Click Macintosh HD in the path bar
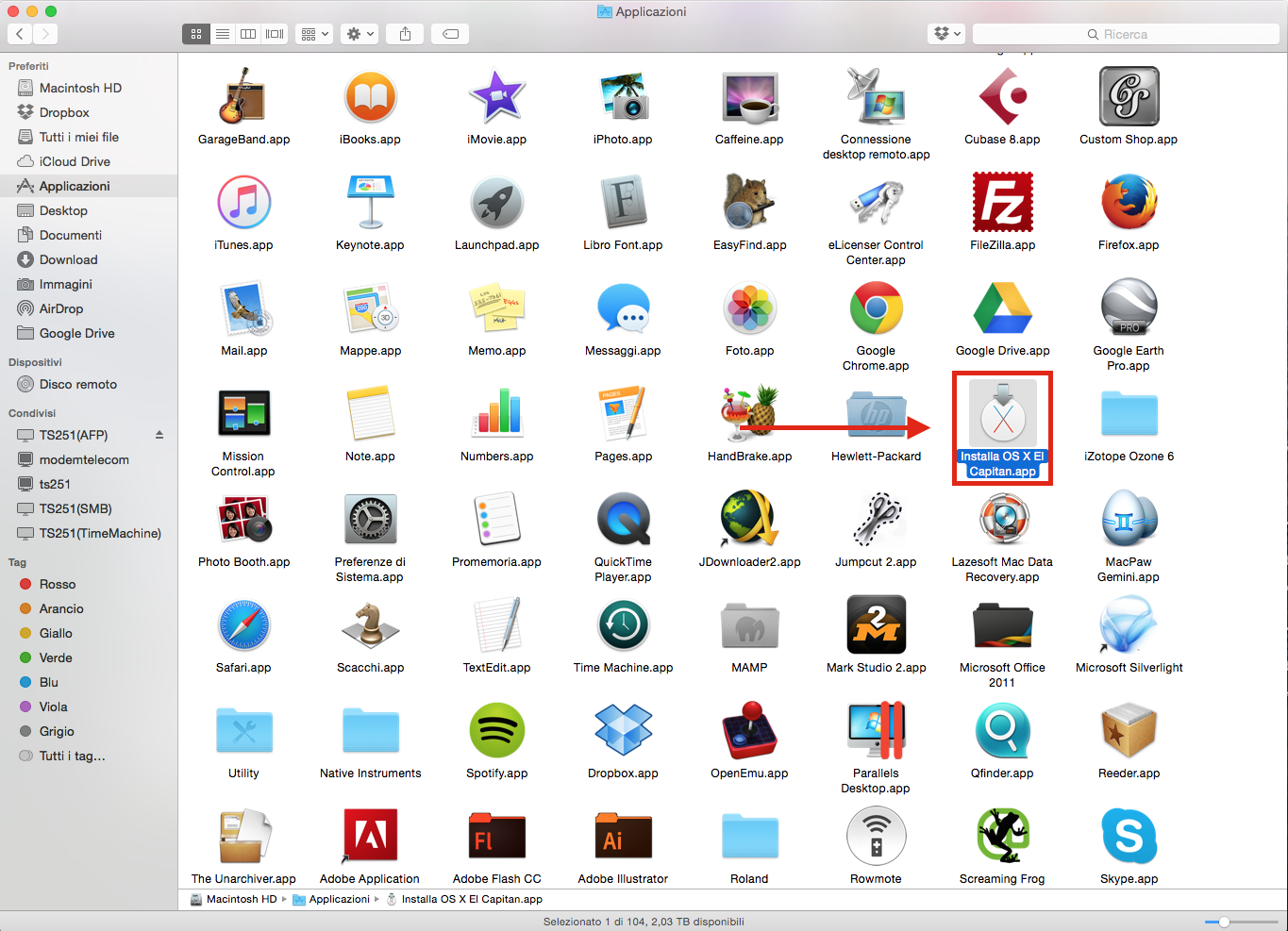Viewport: 1288px width, 931px height. [234, 899]
